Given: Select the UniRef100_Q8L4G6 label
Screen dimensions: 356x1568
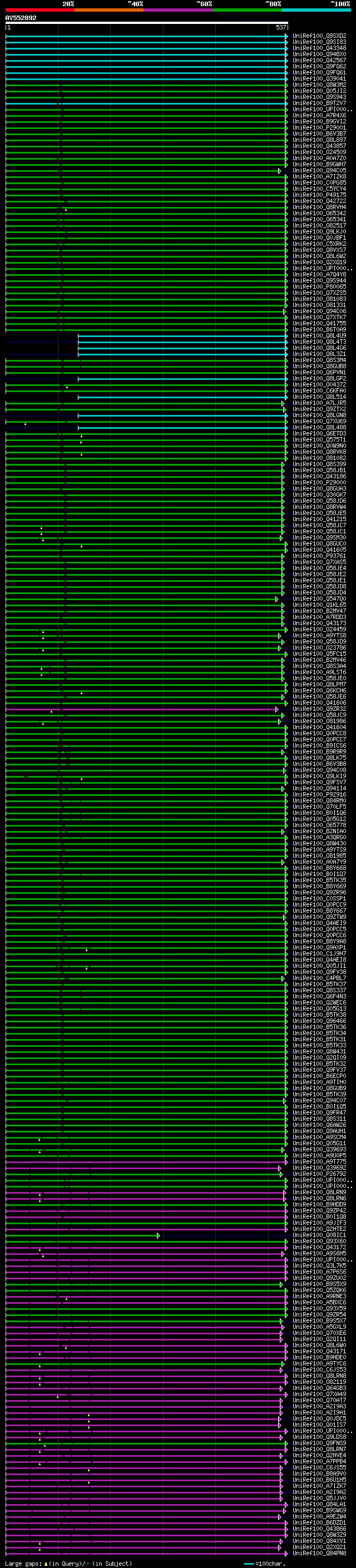Looking at the screenshot, I should point(319,348).
